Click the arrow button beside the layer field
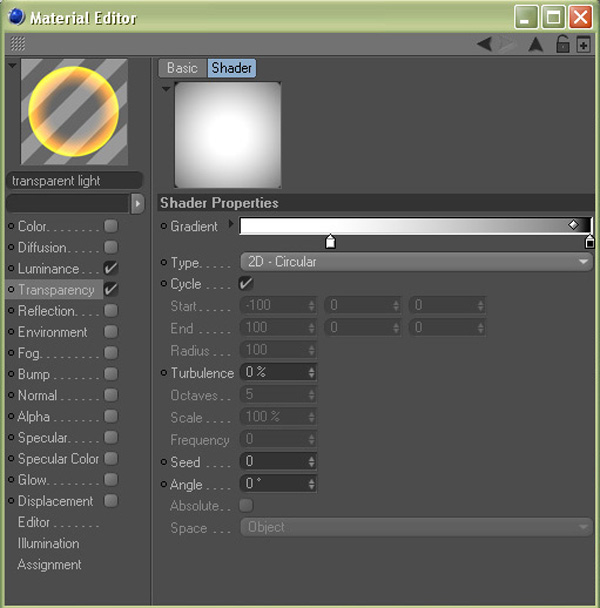 138,203
